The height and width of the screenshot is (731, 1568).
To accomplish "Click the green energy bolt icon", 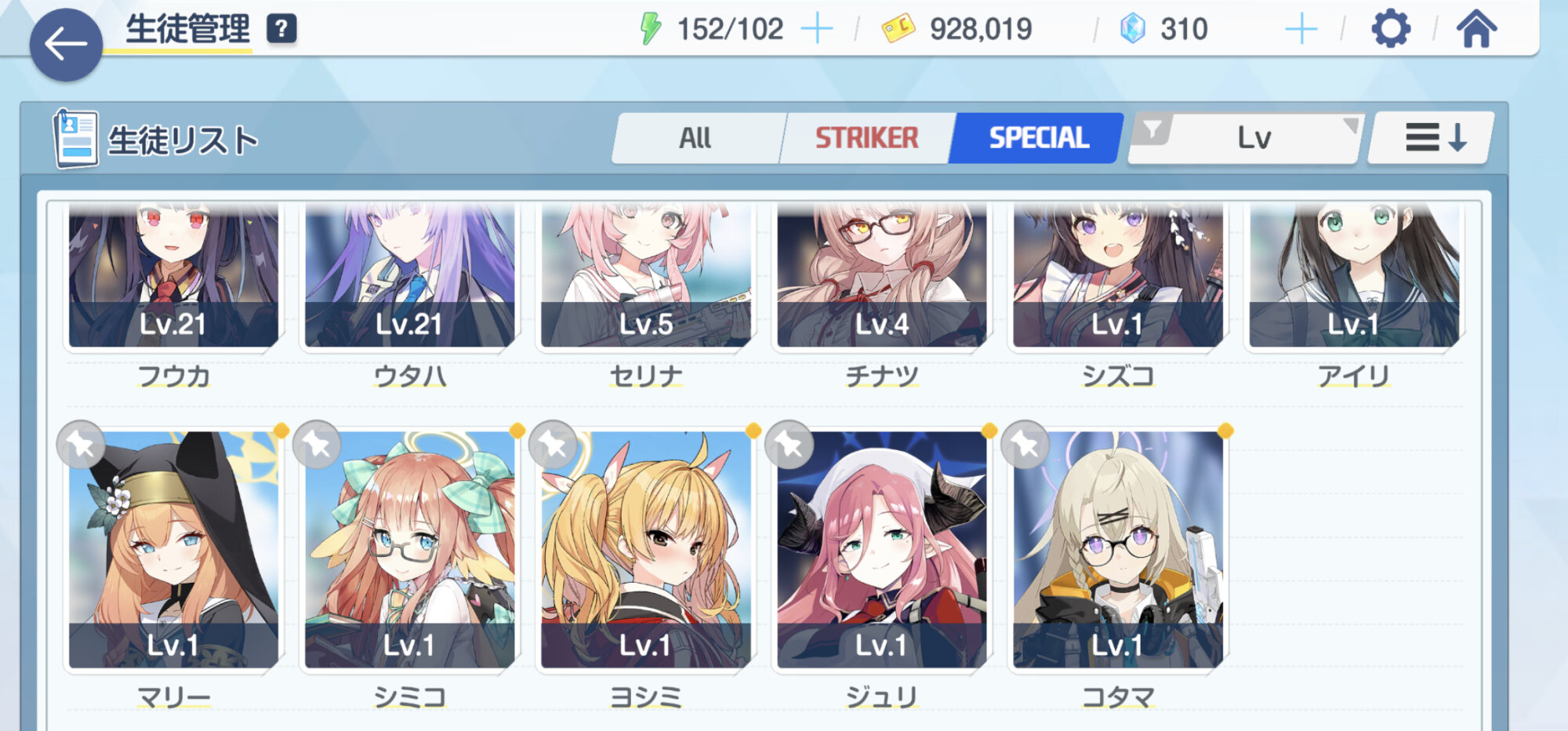I will pos(650,29).
